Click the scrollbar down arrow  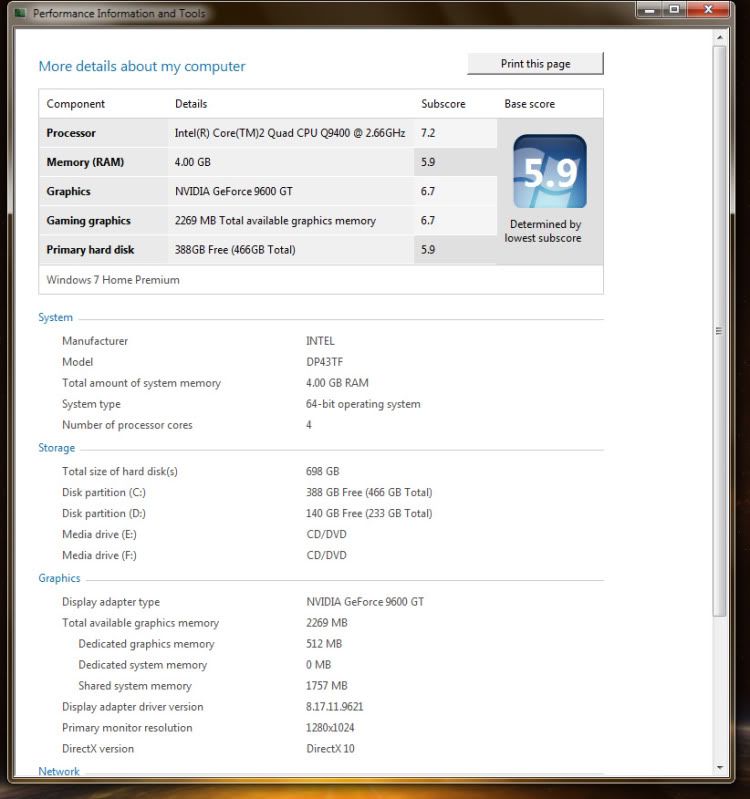coord(719,767)
